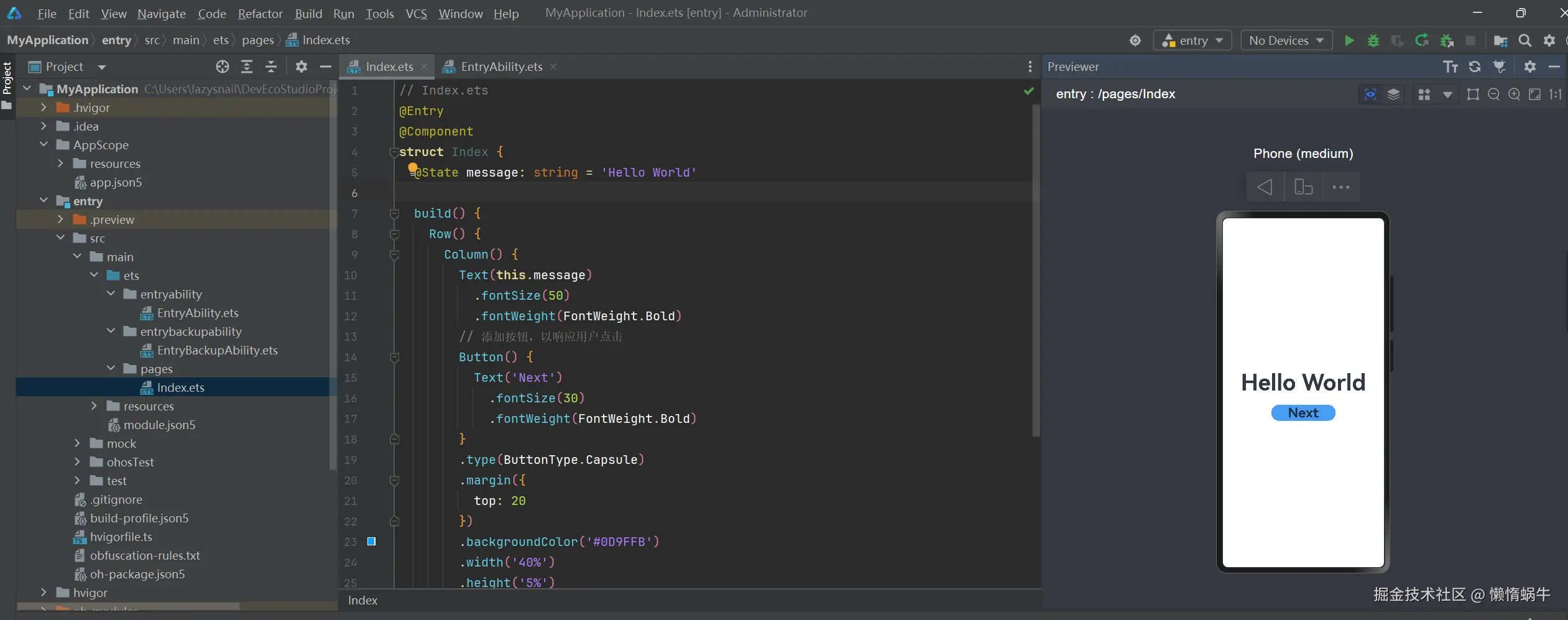Toggle the previewer Inspector eye icon
The width and height of the screenshot is (1568, 620).
click(1370, 95)
